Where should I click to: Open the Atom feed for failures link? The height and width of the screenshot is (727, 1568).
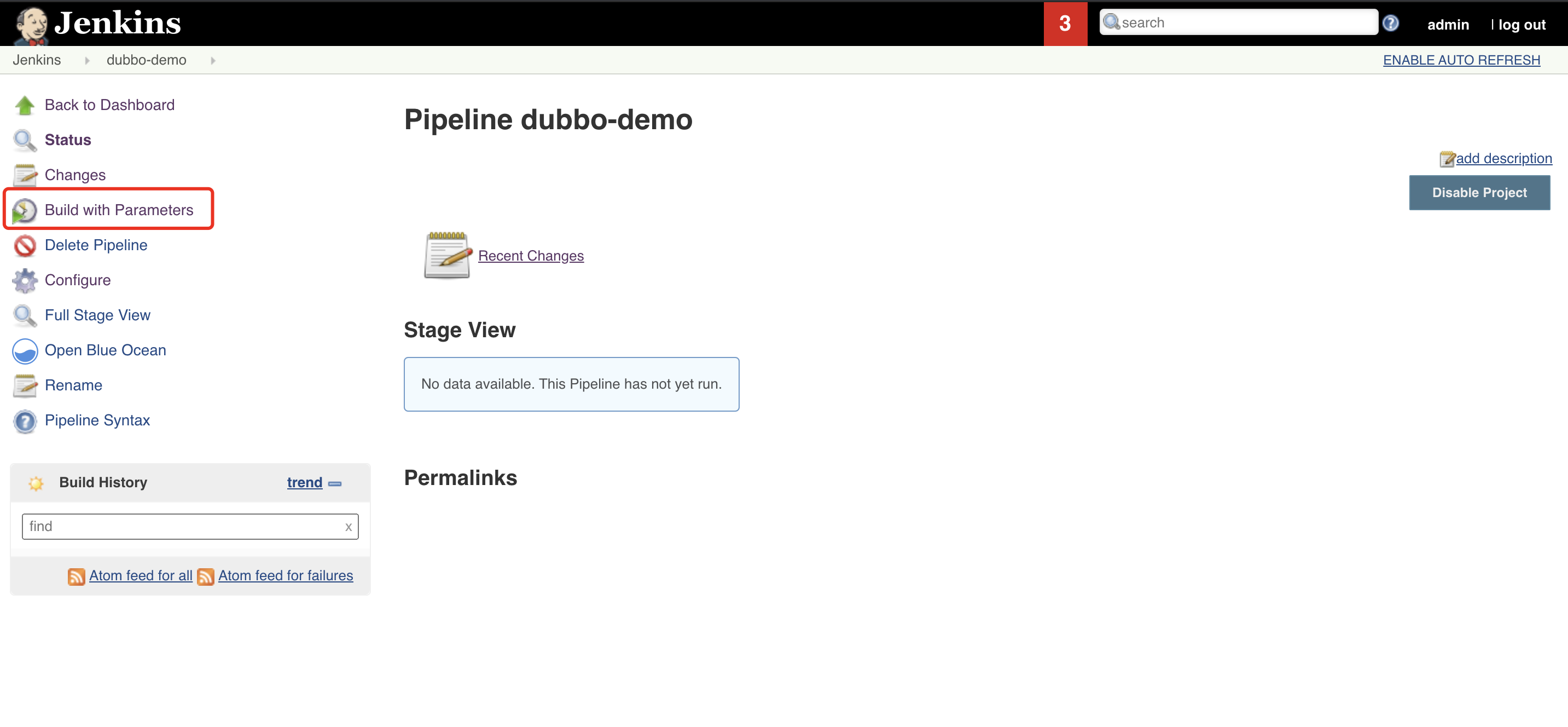click(x=285, y=575)
